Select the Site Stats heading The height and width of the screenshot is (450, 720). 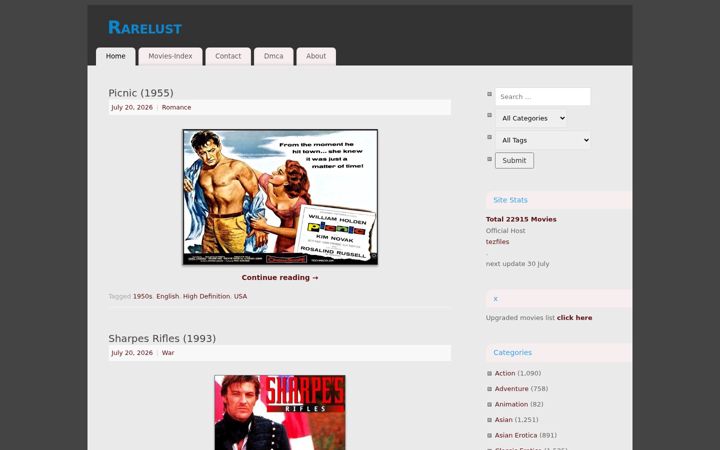tap(510, 200)
